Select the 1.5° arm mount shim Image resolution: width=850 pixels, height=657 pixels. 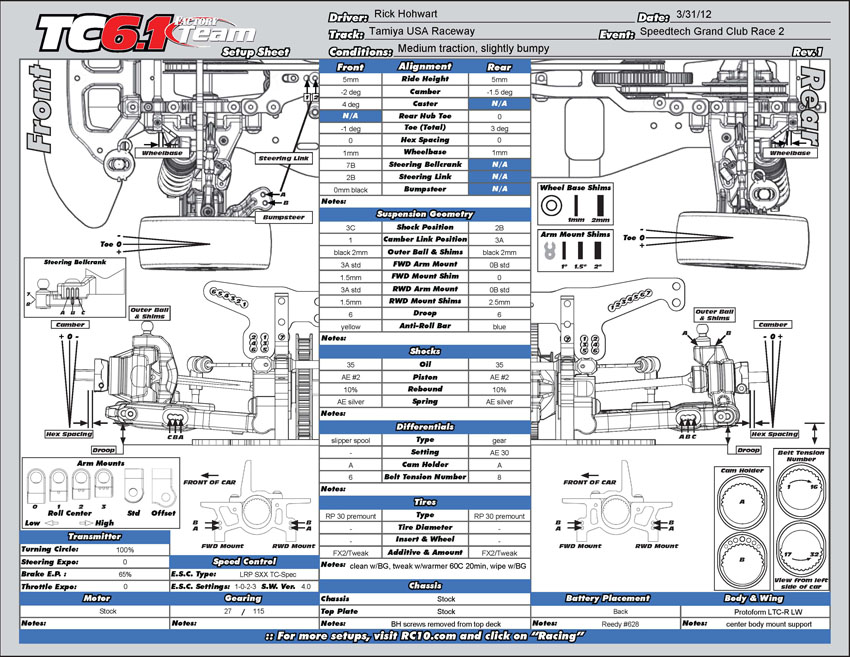click(580, 250)
